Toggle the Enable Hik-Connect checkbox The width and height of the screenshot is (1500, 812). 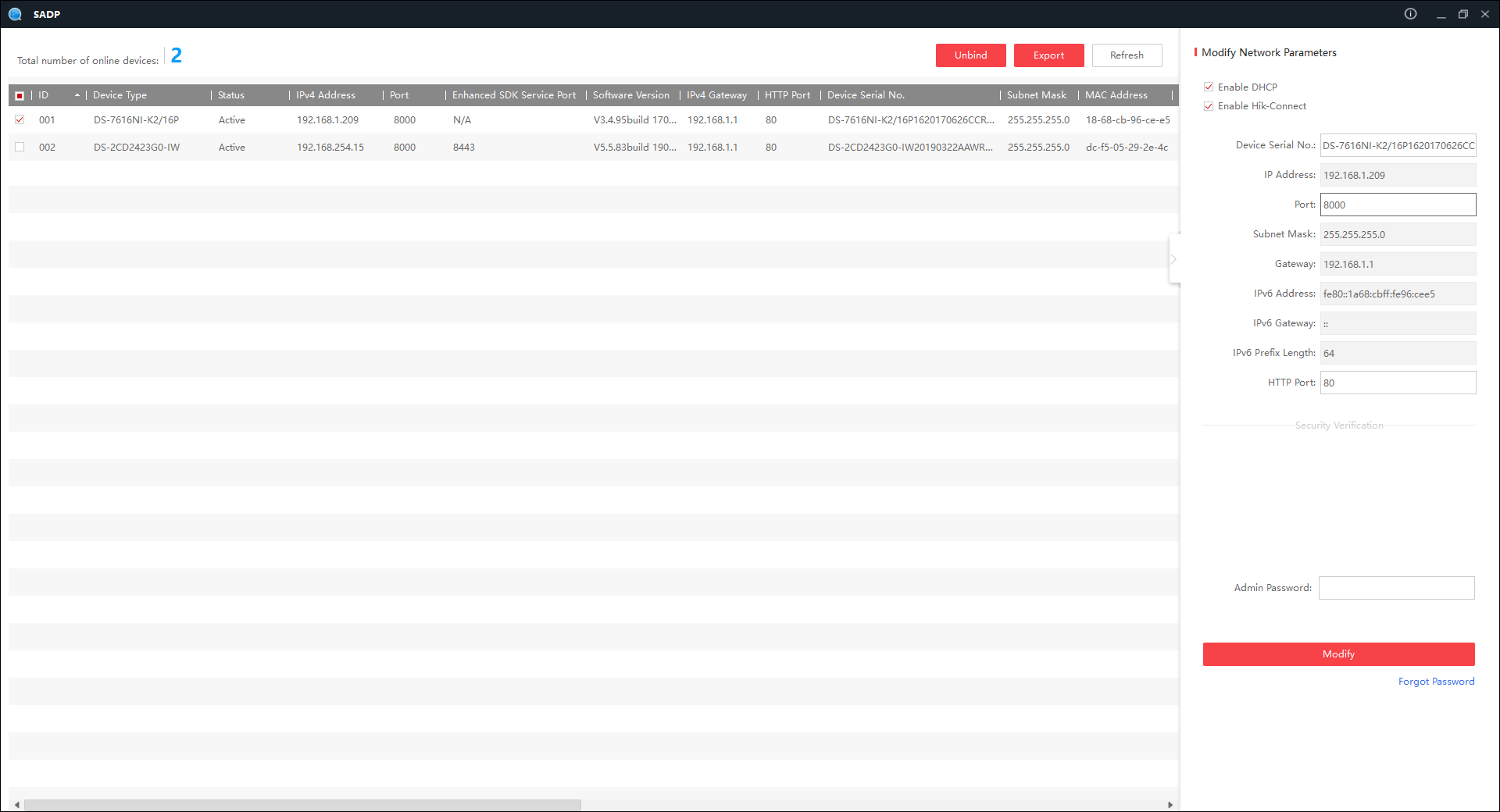1209,106
